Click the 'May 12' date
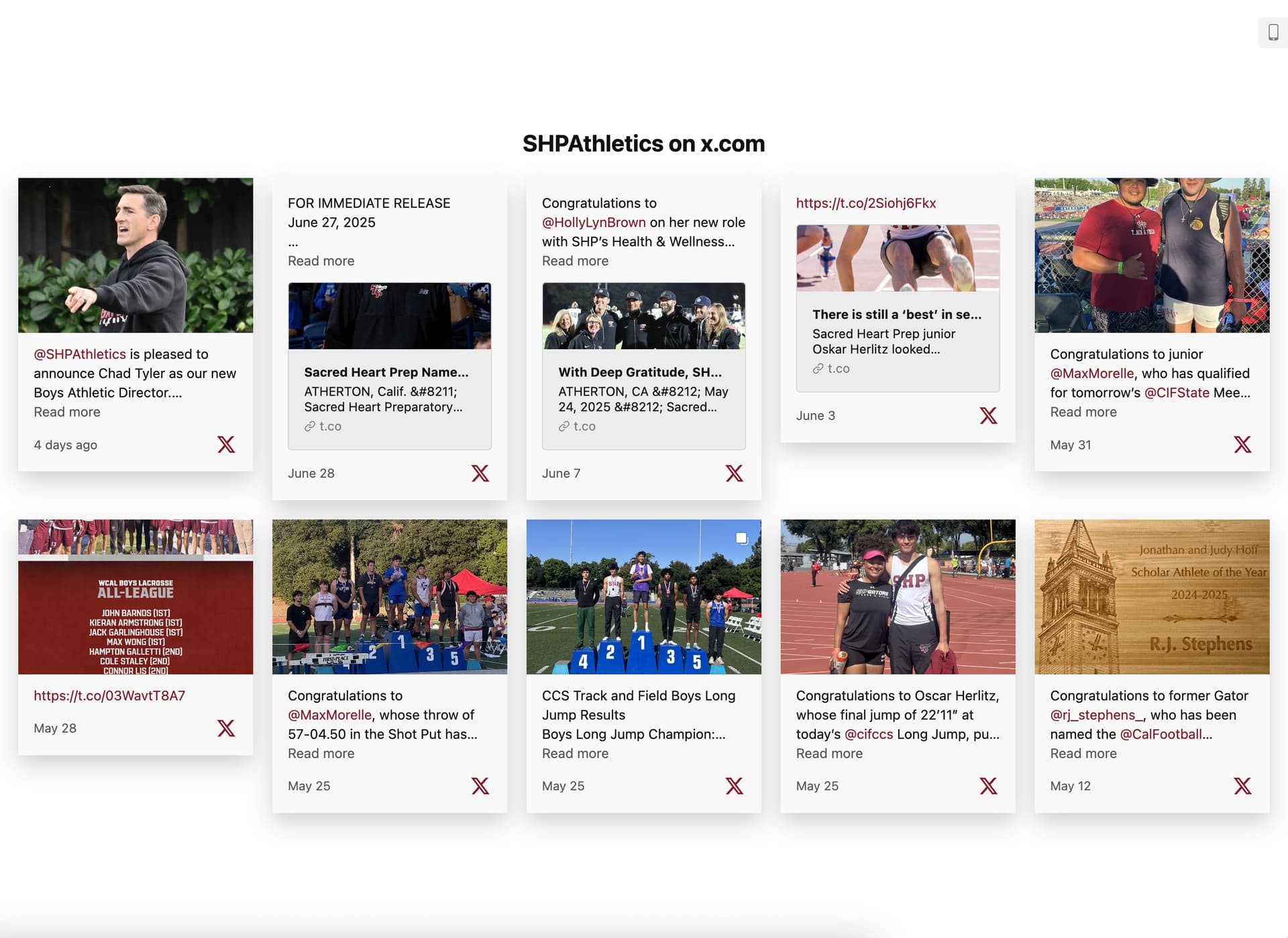This screenshot has height=938, width=1288. pyautogui.click(x=1071, y=786)
